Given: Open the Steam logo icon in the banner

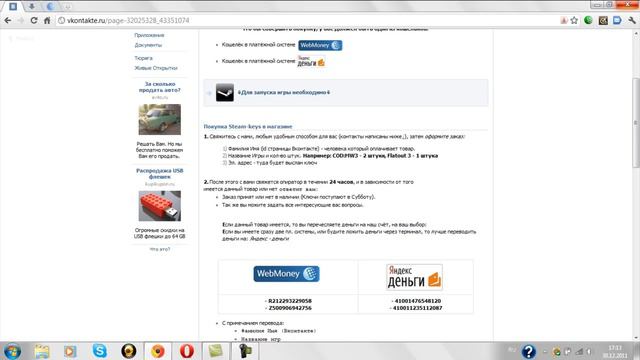Looking at the screenshot, I should tap(224, 93).
